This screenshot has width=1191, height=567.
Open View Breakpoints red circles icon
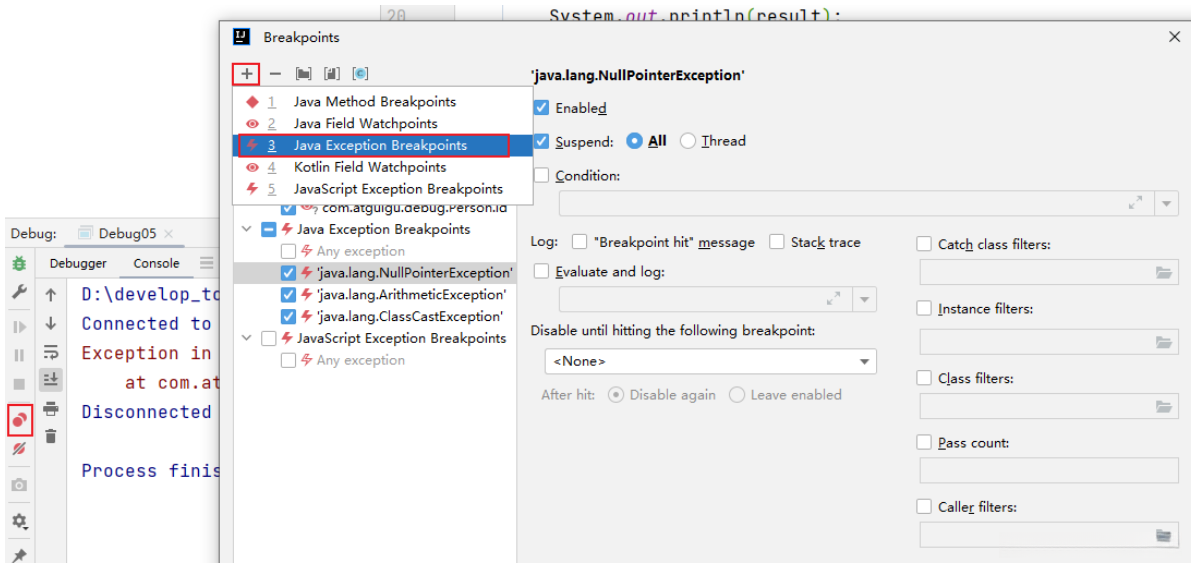[20, 420]
